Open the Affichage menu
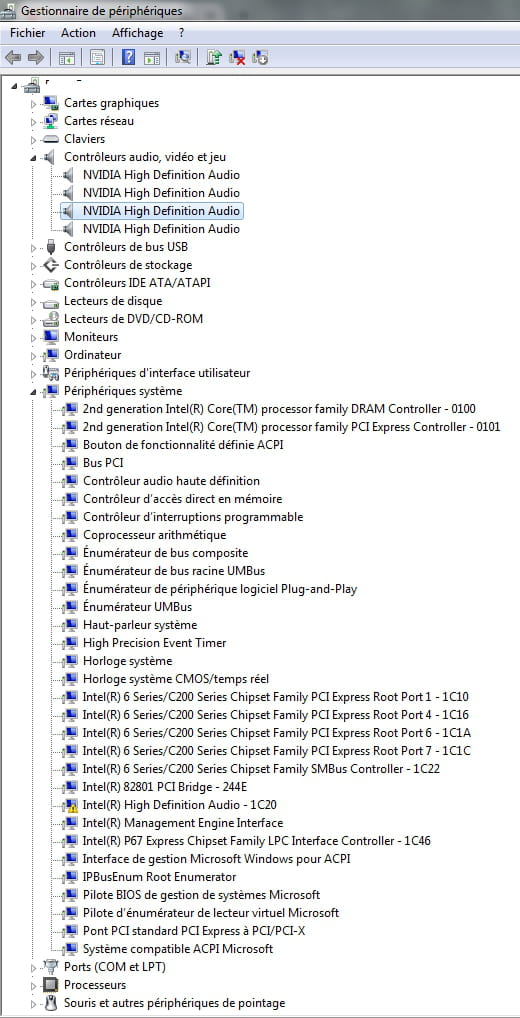520x1018 pixels. [138, 32]
